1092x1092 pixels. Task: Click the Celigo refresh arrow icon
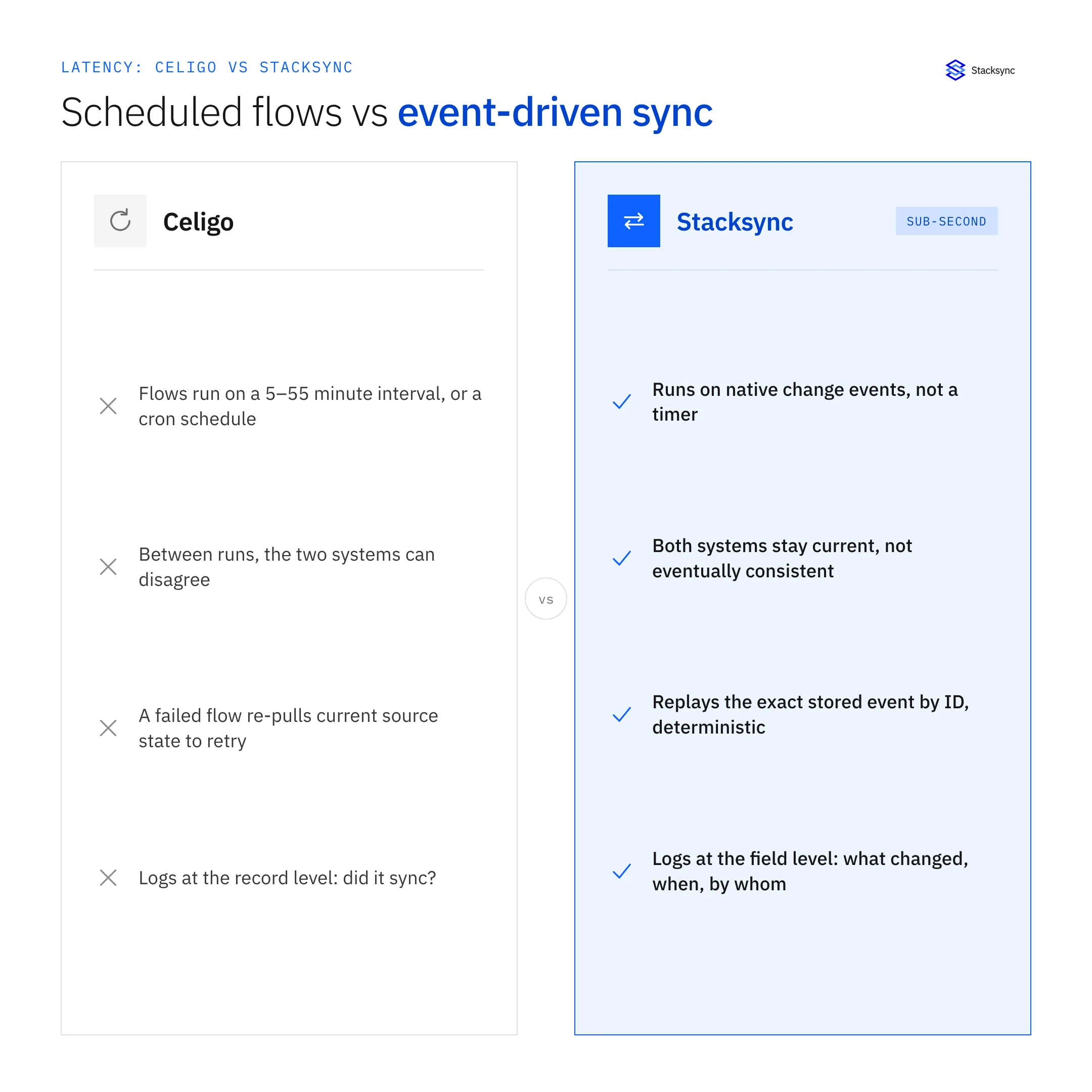pos(120,221)
